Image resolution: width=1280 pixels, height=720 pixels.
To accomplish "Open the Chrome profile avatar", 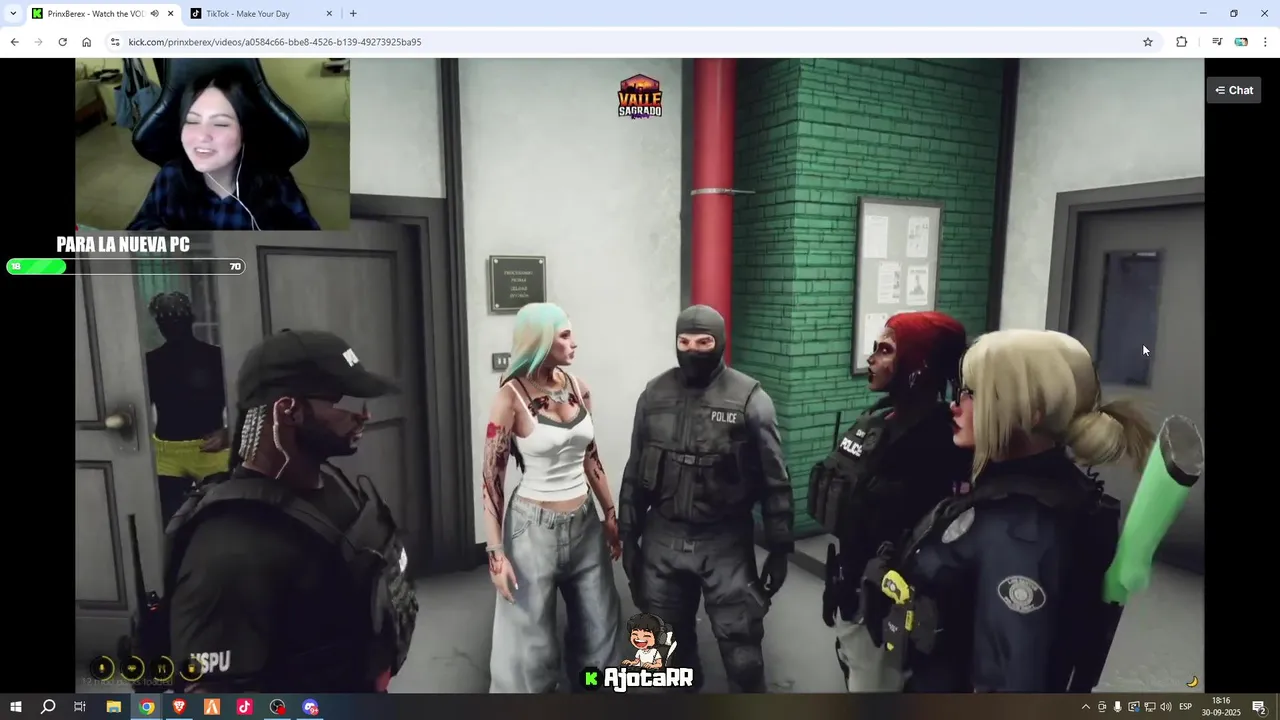I will tap(1241, 42).
